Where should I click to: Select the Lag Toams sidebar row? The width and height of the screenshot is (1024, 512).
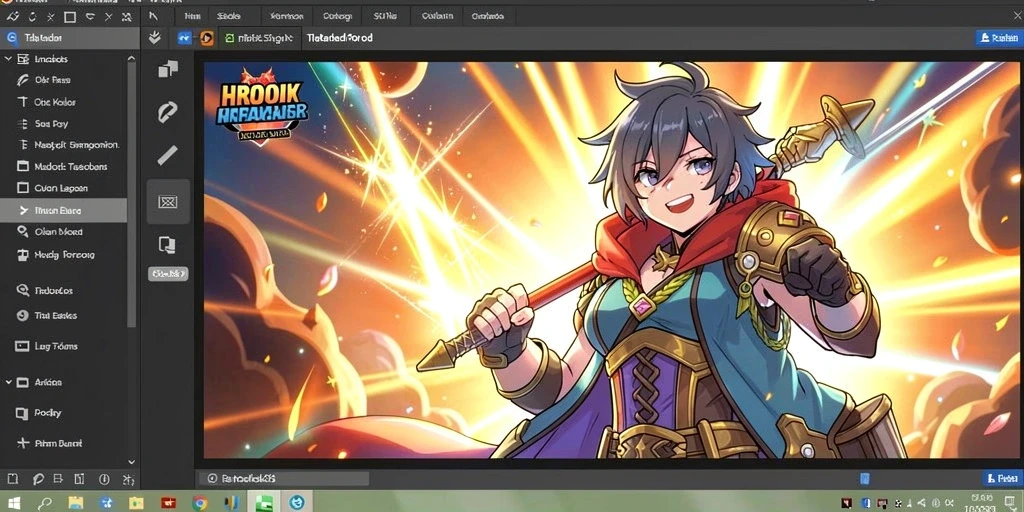tap(65, 346)
